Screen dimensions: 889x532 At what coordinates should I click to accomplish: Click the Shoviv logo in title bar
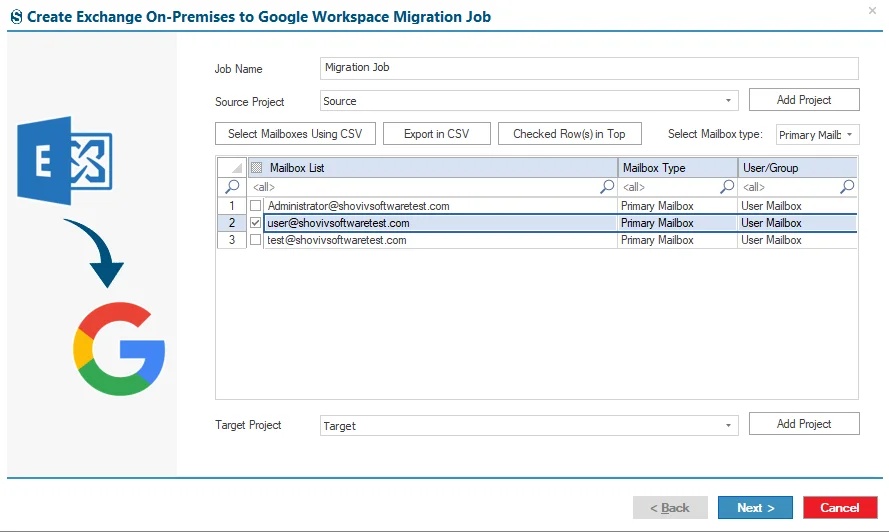16,17
